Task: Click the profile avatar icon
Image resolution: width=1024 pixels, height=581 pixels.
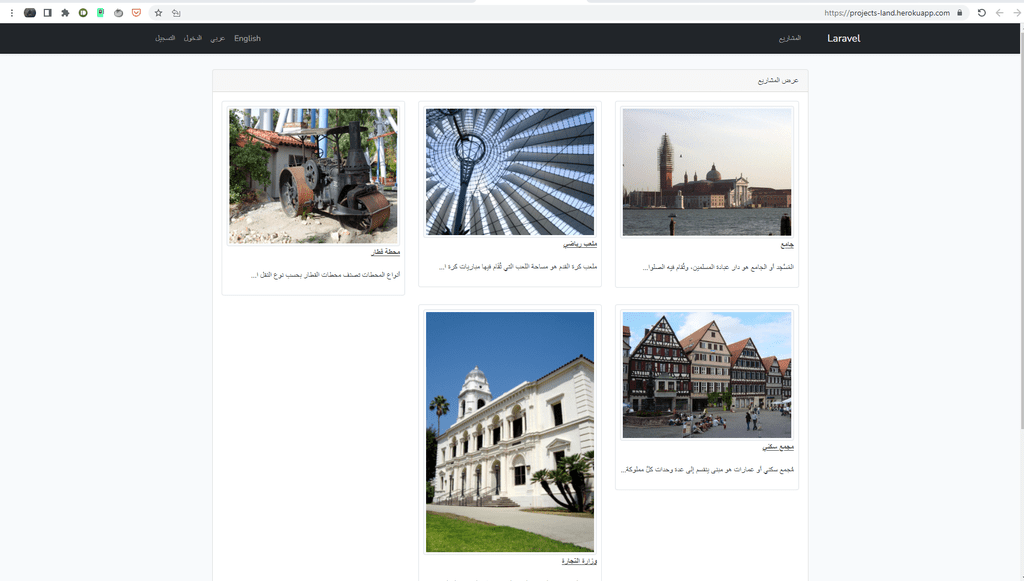Action: 30,12
